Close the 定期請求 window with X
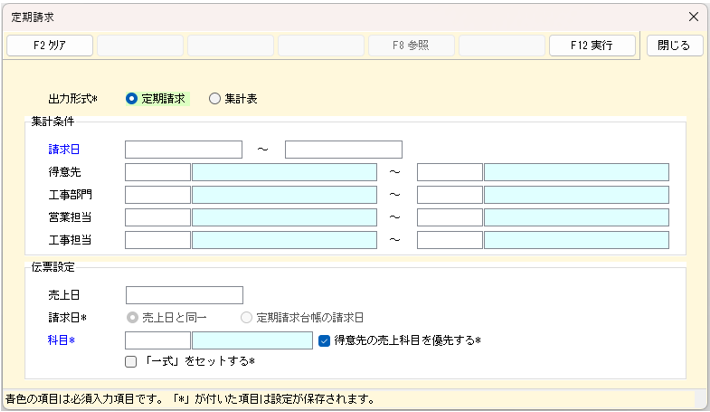Viewport: 710px width, 412px height. click(693, 17)
